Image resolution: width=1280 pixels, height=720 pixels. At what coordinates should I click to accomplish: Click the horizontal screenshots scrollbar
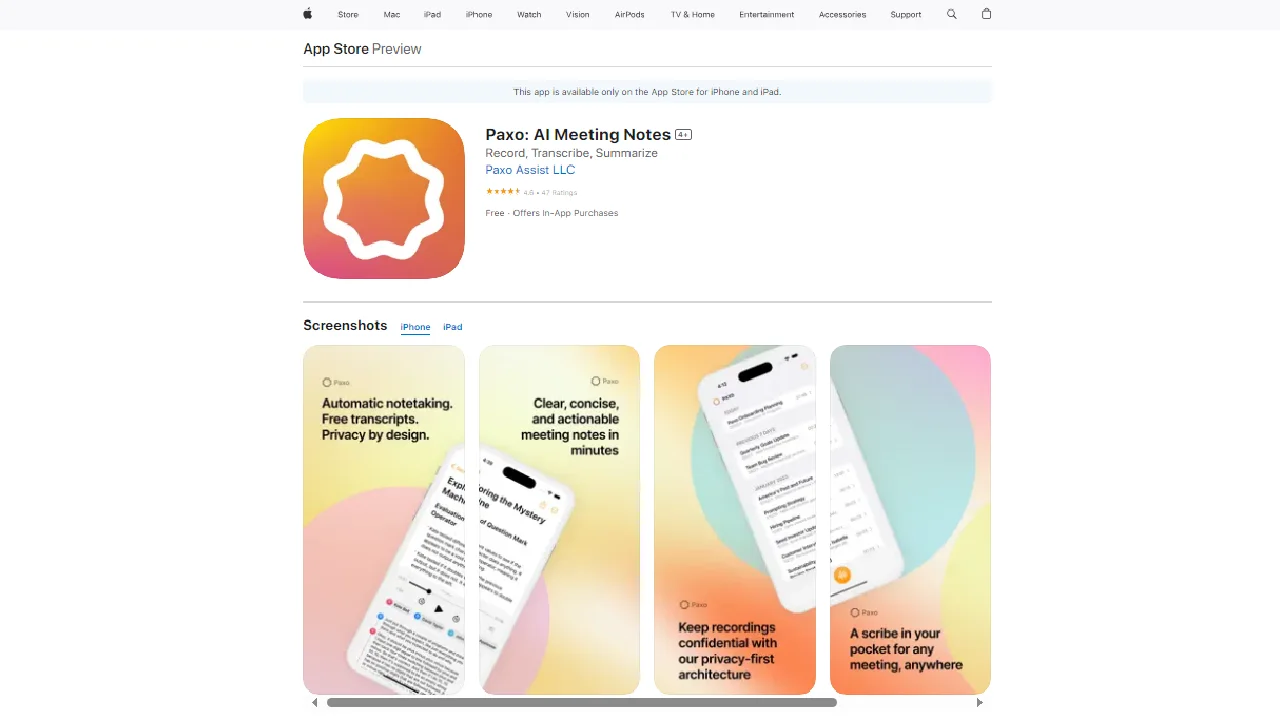tap(582, 702)
